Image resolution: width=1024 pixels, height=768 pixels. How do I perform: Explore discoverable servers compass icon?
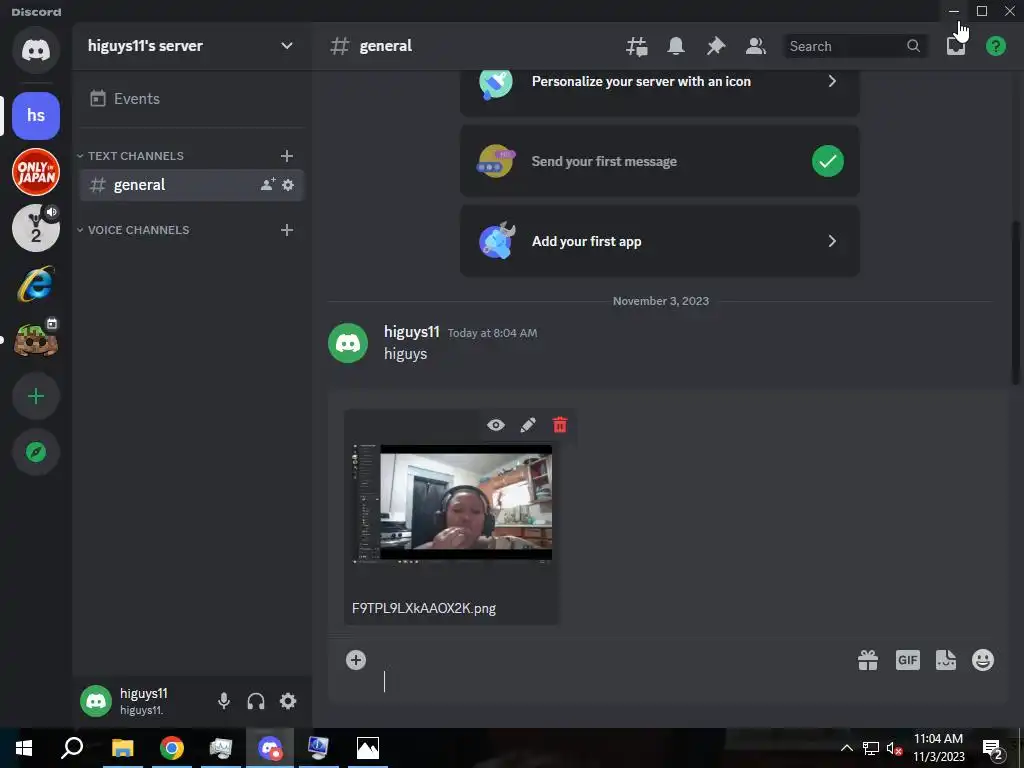pyautogui.click(x=36, y=452)
